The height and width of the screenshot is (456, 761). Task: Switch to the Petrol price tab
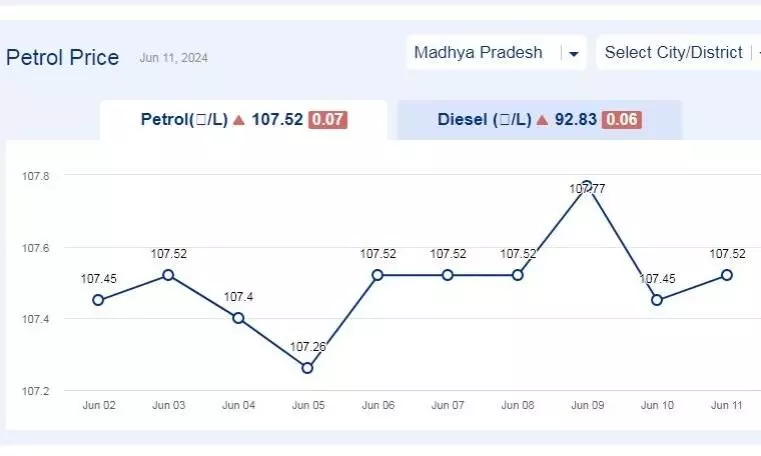tap(244, 120)
